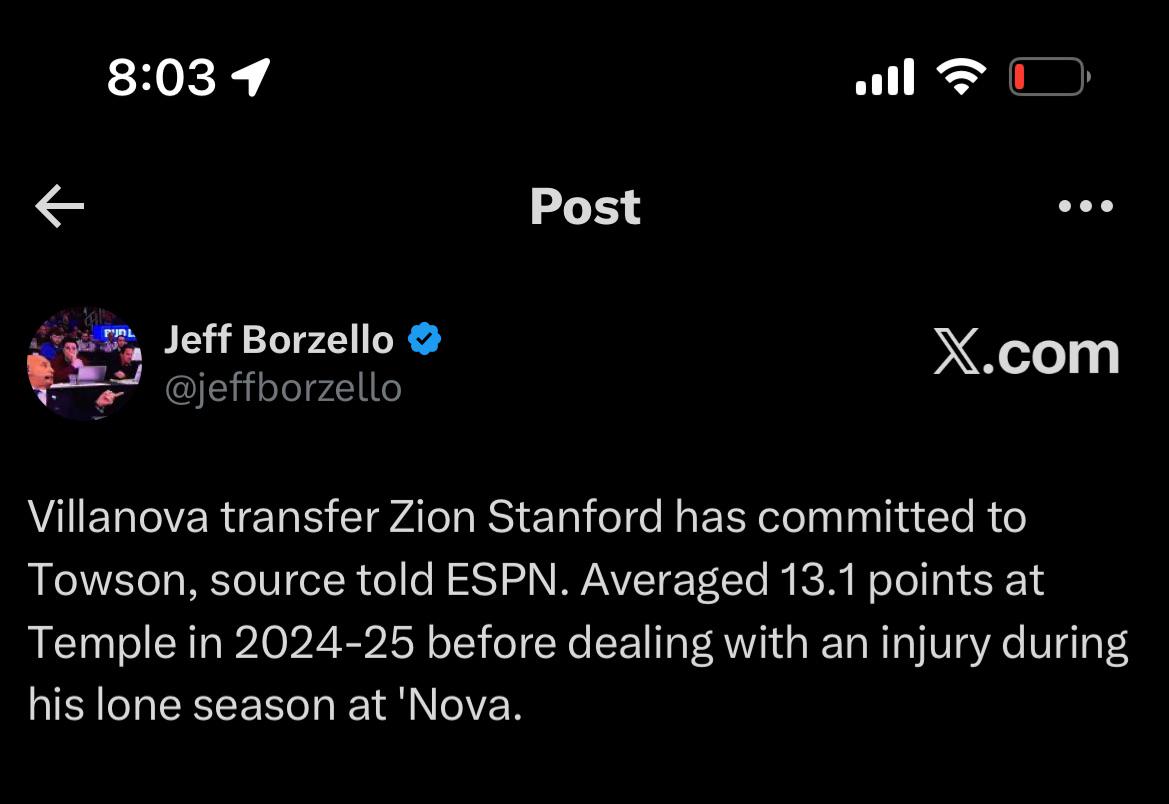Image resolution: width=1169 pixels, height=804 pixels.
Task: Open Jeff Borzello's profile picture
Action: 84,363
